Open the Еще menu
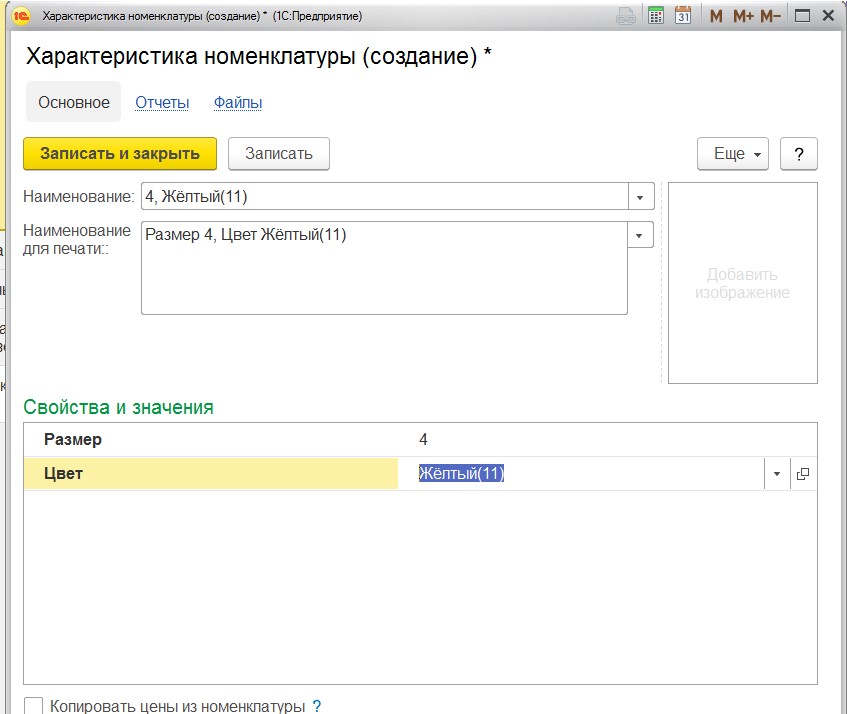 click(732, 154)
